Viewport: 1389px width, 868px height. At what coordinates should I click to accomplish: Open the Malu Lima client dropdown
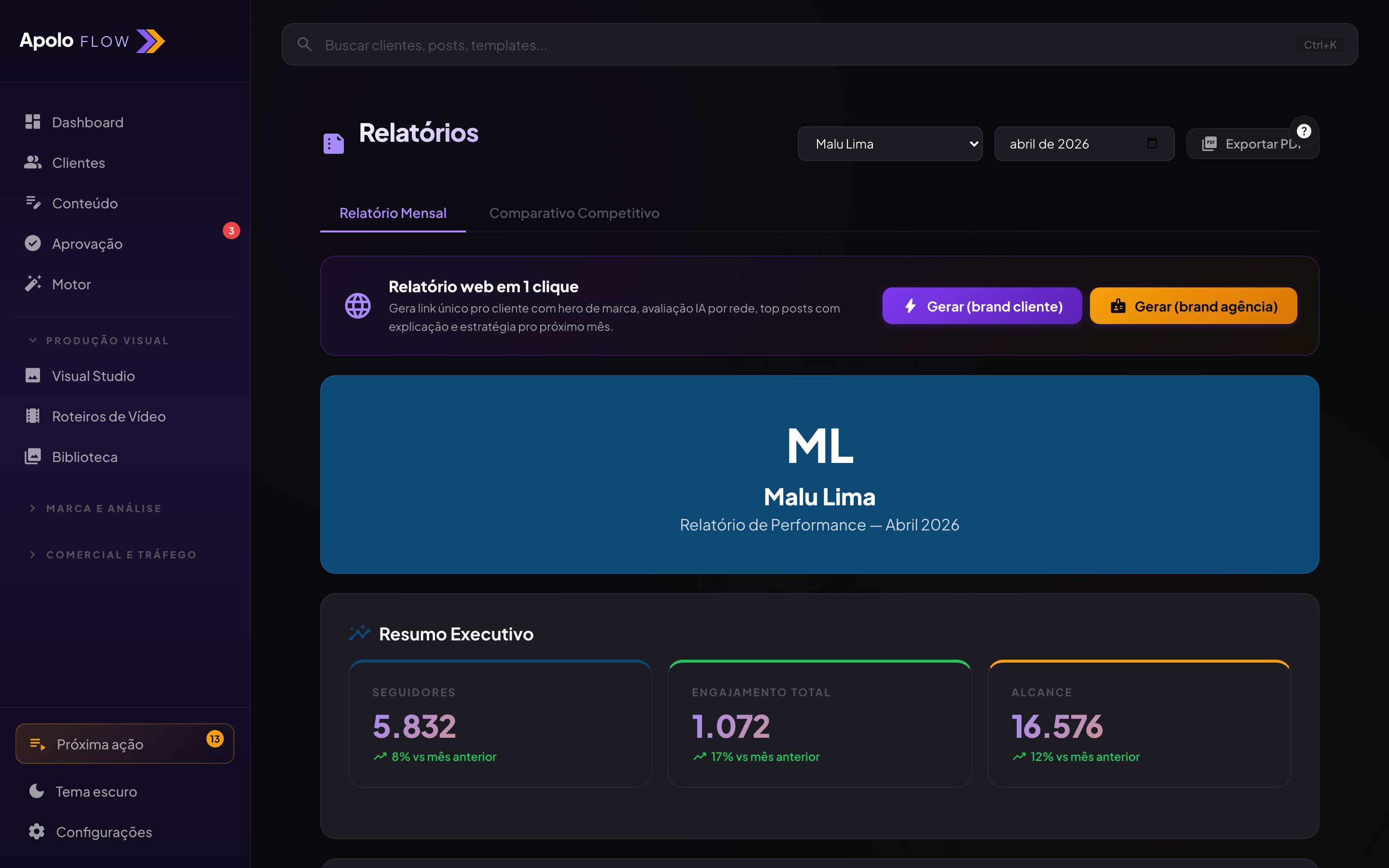pos(890,144)
